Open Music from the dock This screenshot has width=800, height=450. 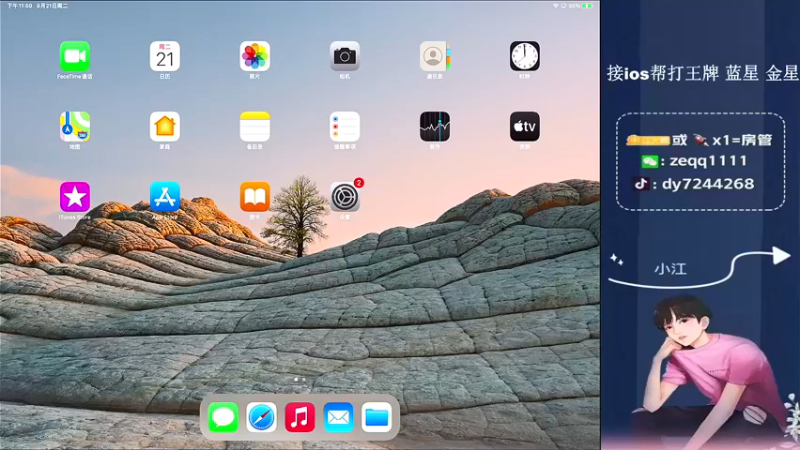[x=299, y=417]
